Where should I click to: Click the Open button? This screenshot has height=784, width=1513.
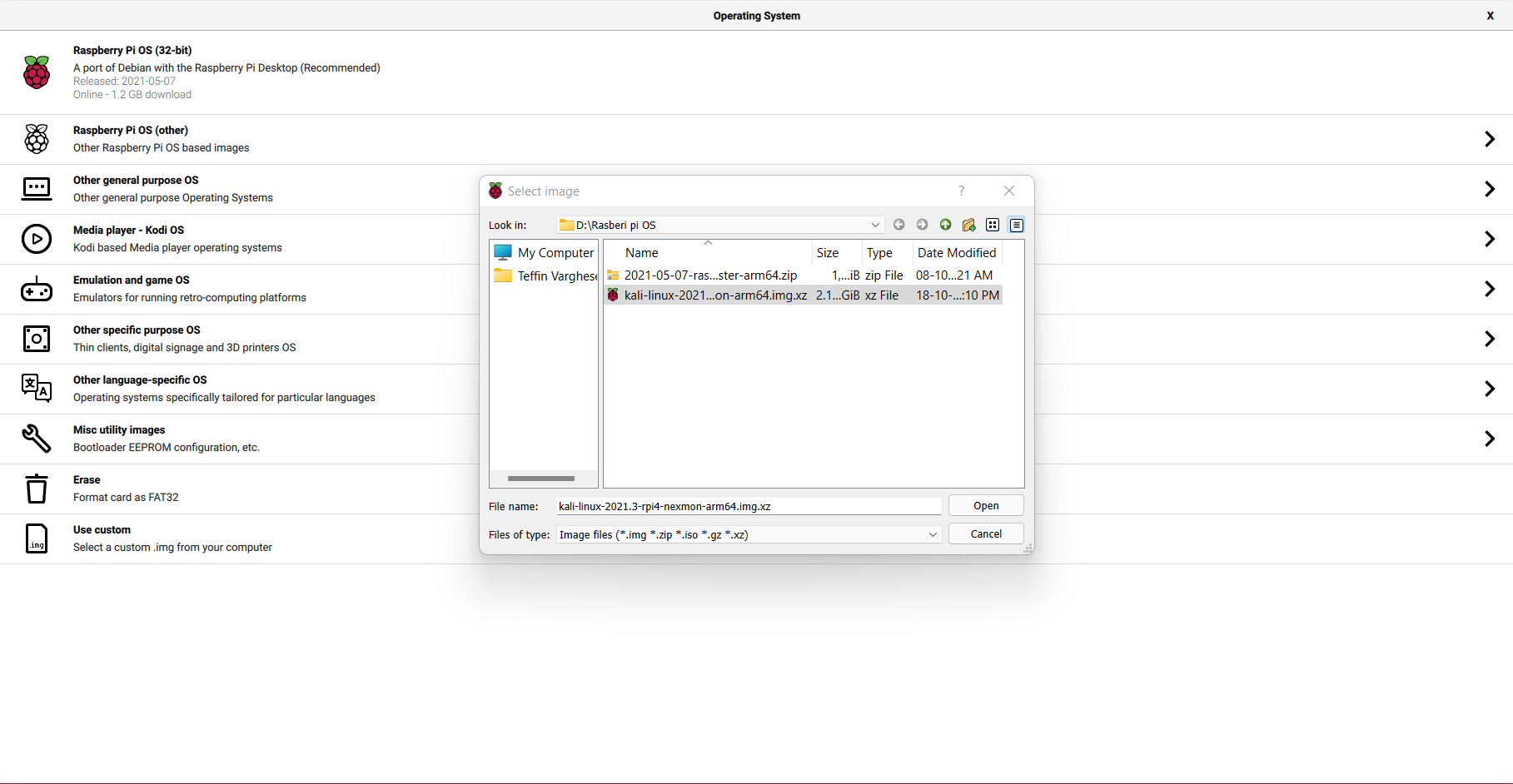pyautogui.click(x=986, y=506)
